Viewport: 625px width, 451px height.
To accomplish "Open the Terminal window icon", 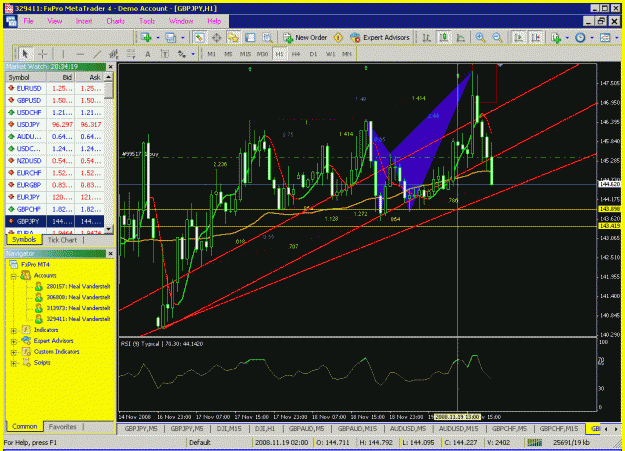I will (250, 37).
